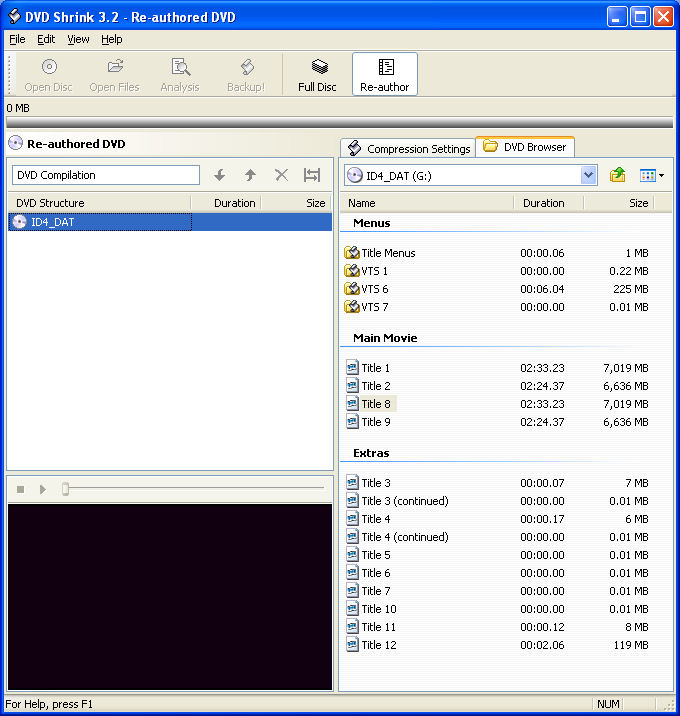The width and height of the screenshot is (680, 716).
Task: Select Title 10 icon in Extras
Action: pos(352,608)
